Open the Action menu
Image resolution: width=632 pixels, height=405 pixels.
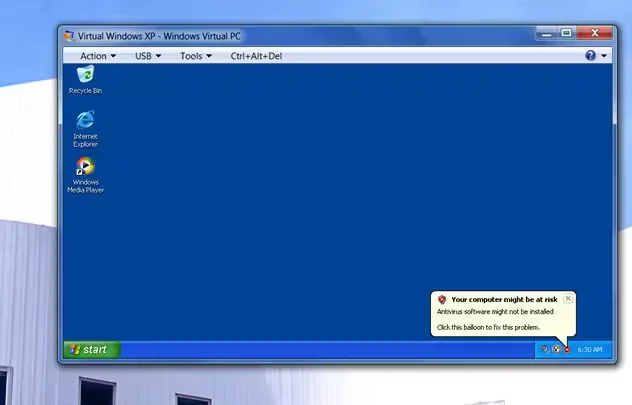tap(98, 56)
